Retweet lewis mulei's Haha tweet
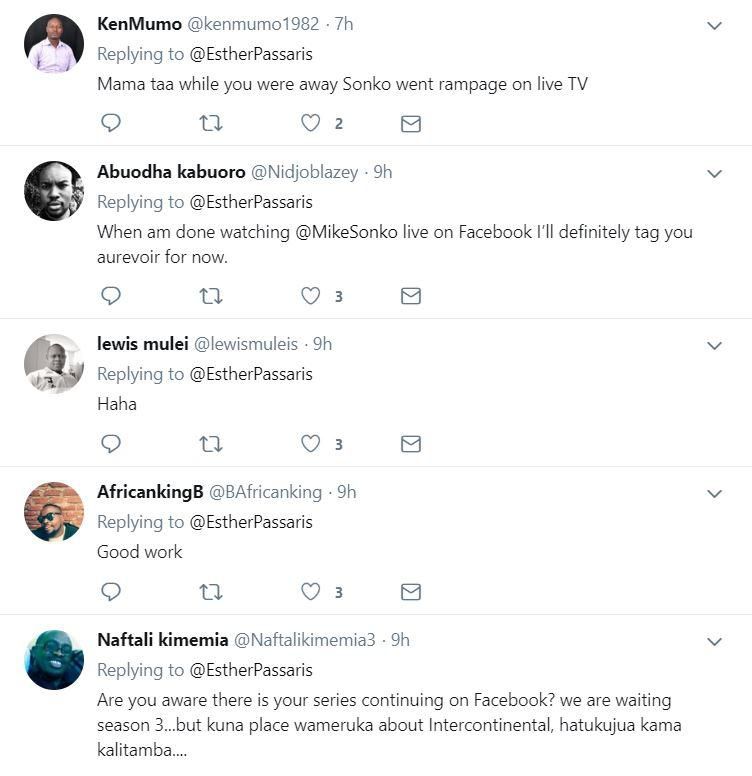This screenshot has width=752, height=776. coord(211,444)
